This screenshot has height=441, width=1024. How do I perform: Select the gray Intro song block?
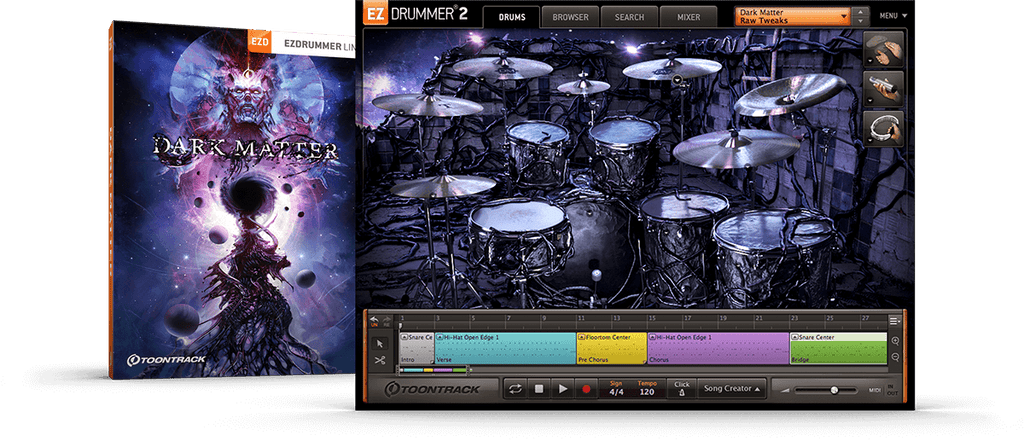417,348
